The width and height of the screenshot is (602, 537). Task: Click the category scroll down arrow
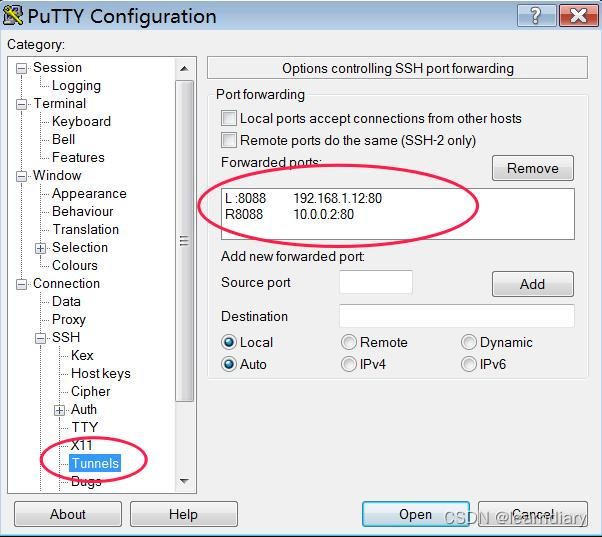coord(184,481)
